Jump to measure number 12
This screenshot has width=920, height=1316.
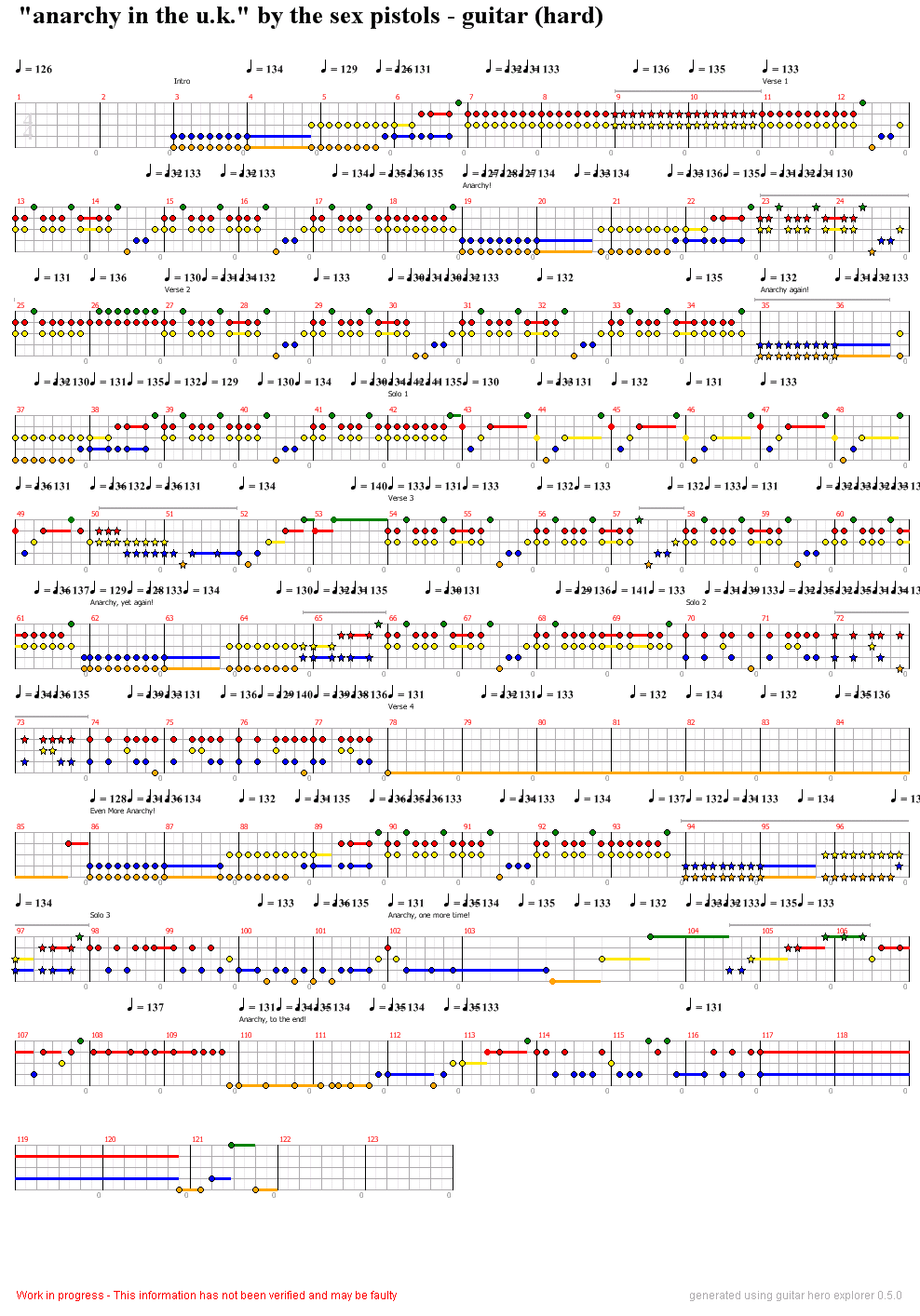coord(841,97)
